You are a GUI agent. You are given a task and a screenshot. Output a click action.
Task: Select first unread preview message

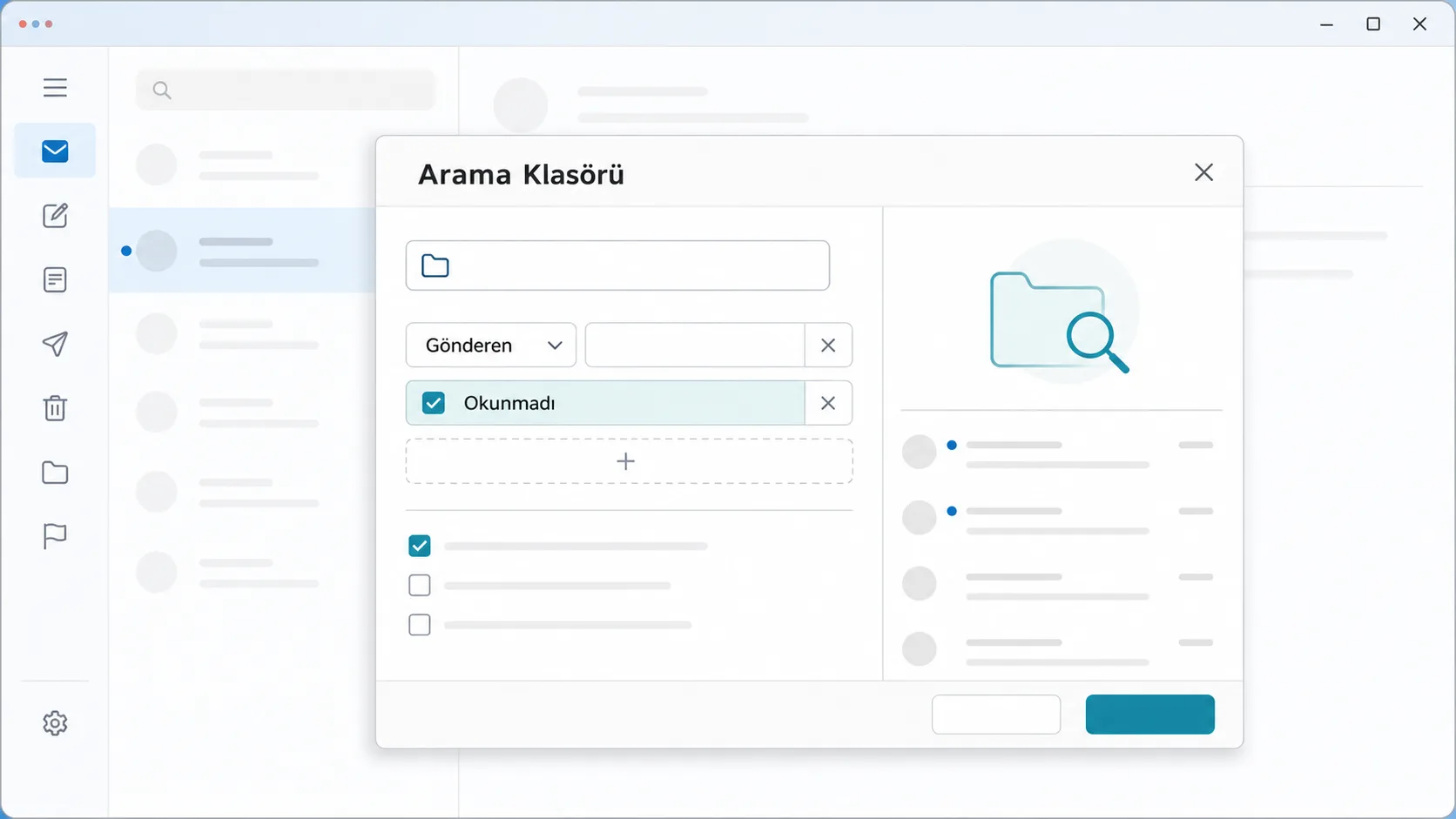[x=1059, y=453]
